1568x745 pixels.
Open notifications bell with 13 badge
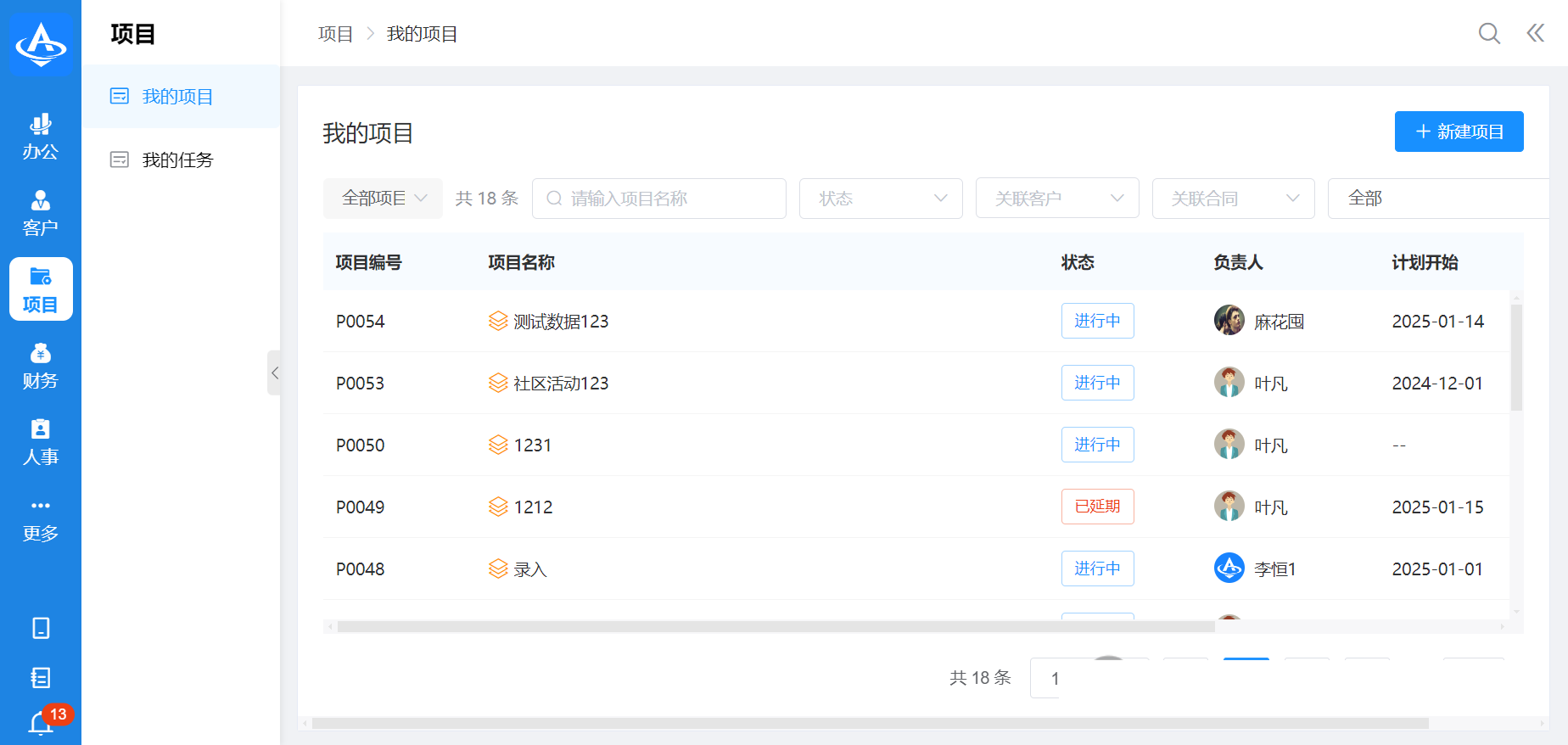42,722
